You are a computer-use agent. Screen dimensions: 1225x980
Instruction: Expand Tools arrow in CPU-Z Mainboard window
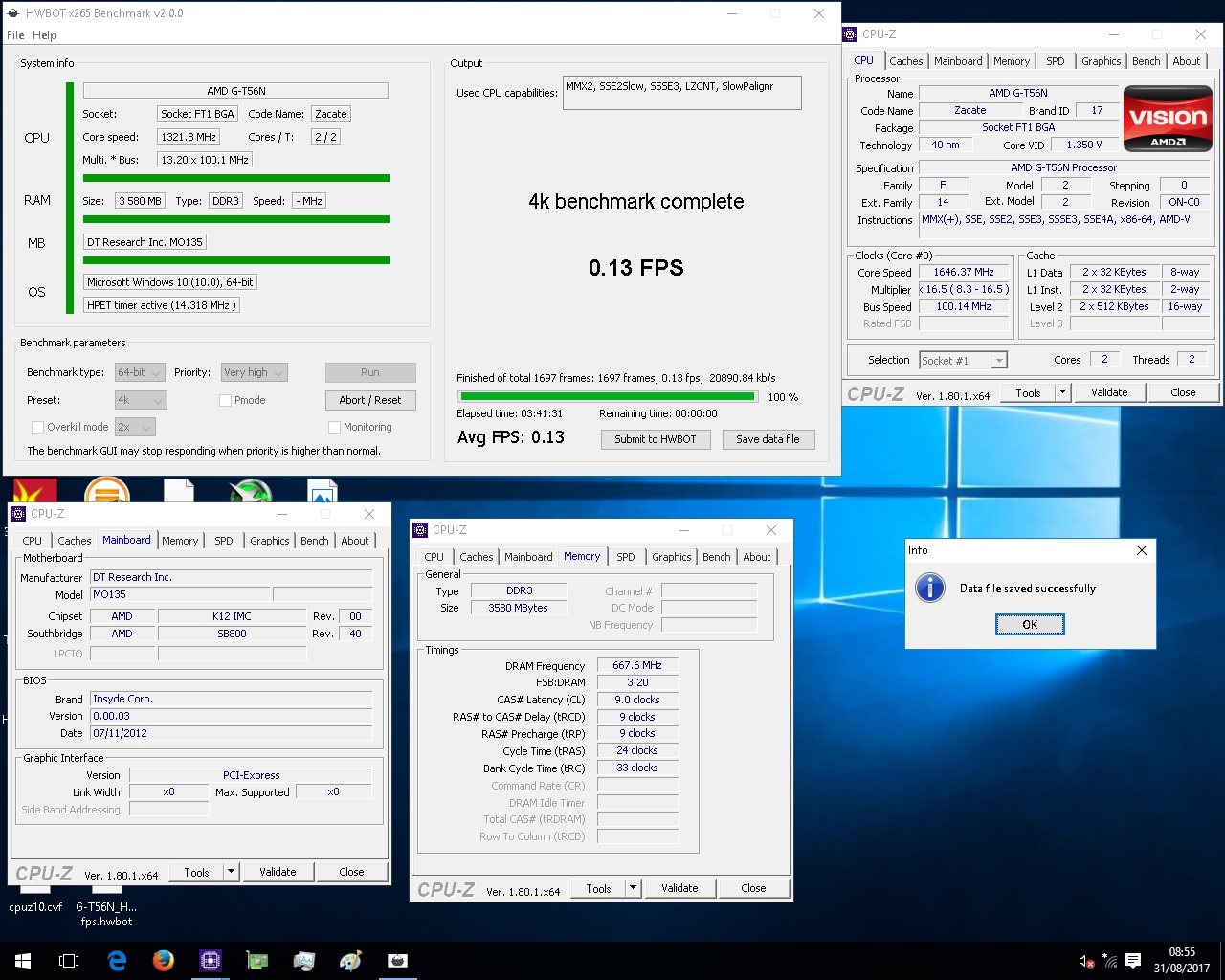click(x=231, y=872)
